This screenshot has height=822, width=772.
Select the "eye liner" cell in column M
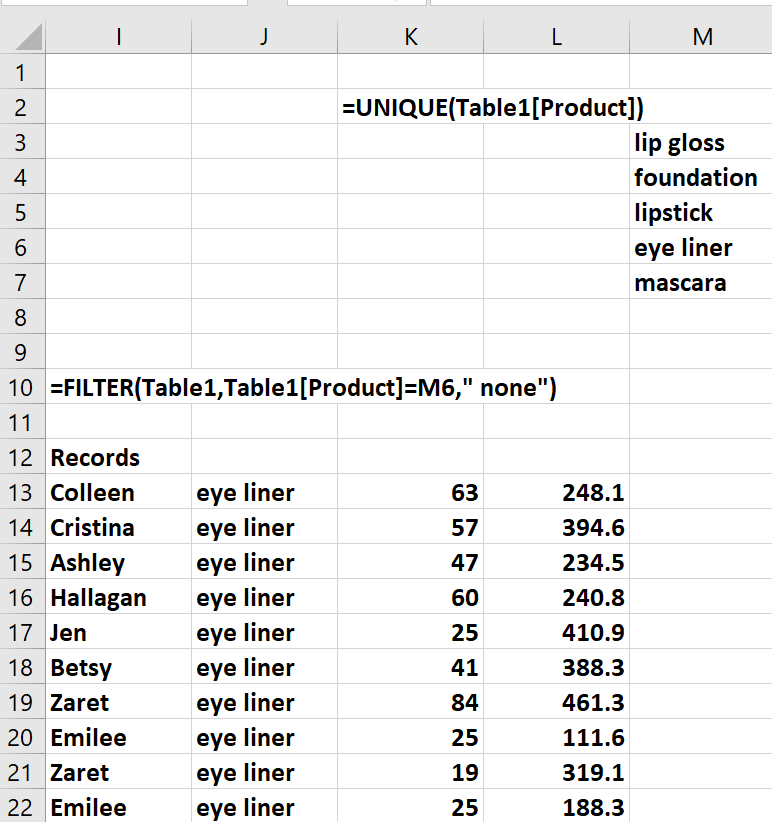point(699,248)
